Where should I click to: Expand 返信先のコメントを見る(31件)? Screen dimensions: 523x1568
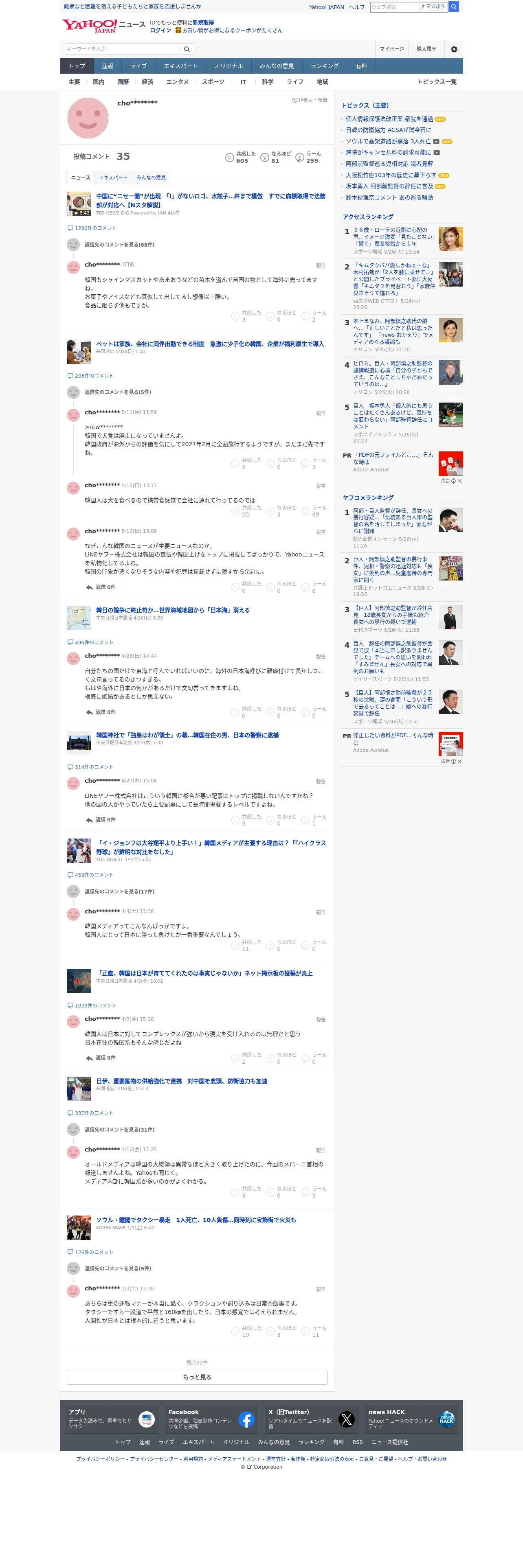(119, 1130)
